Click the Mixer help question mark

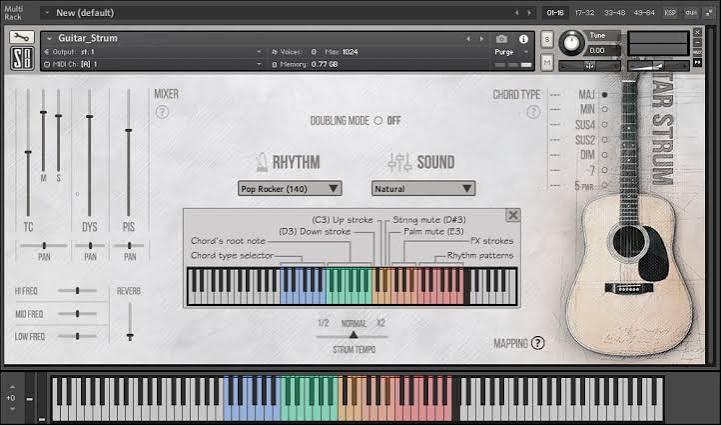tap(162, 112)
